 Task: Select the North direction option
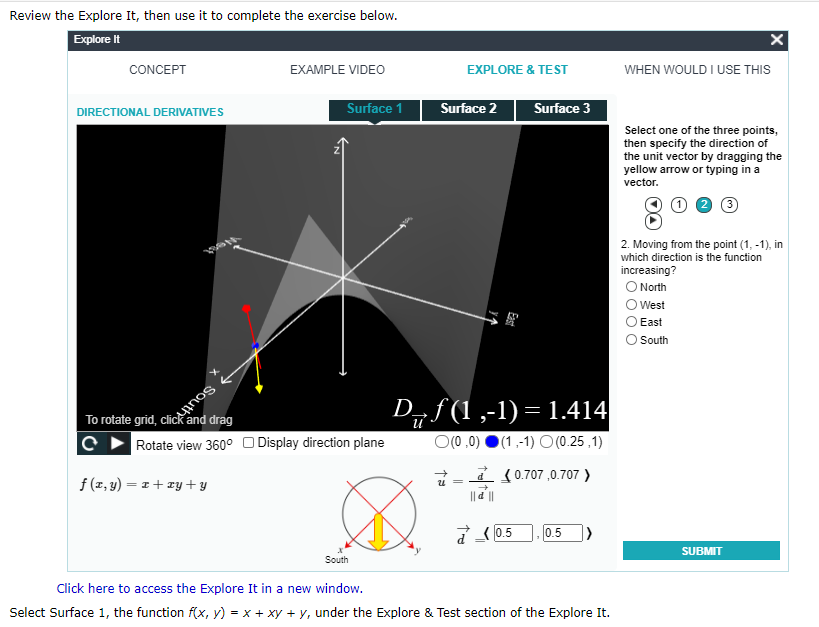(631, 287)
